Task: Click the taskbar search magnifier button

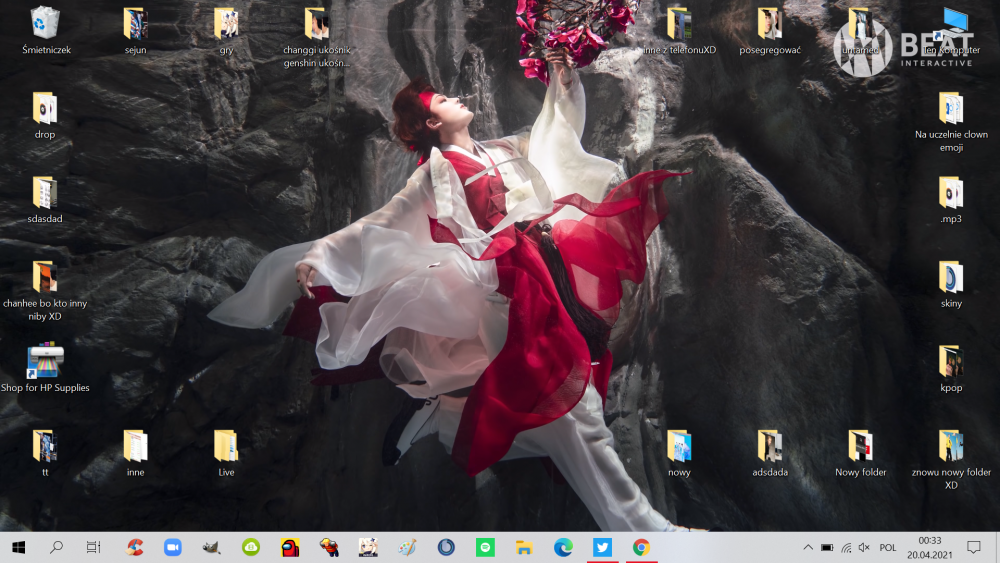Action: click(x=56, y=547)
